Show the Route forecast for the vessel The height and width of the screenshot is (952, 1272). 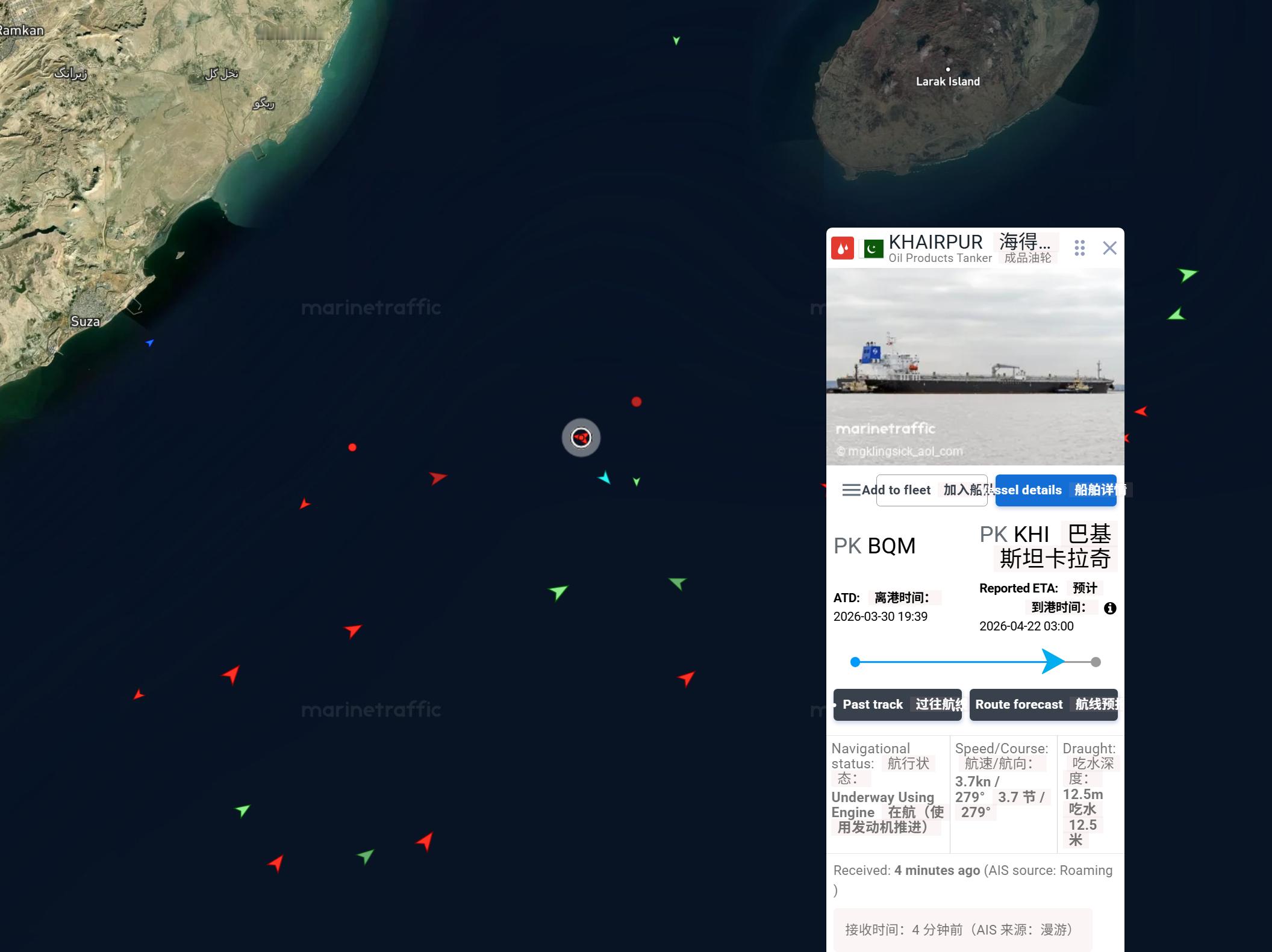(1043, 705)
